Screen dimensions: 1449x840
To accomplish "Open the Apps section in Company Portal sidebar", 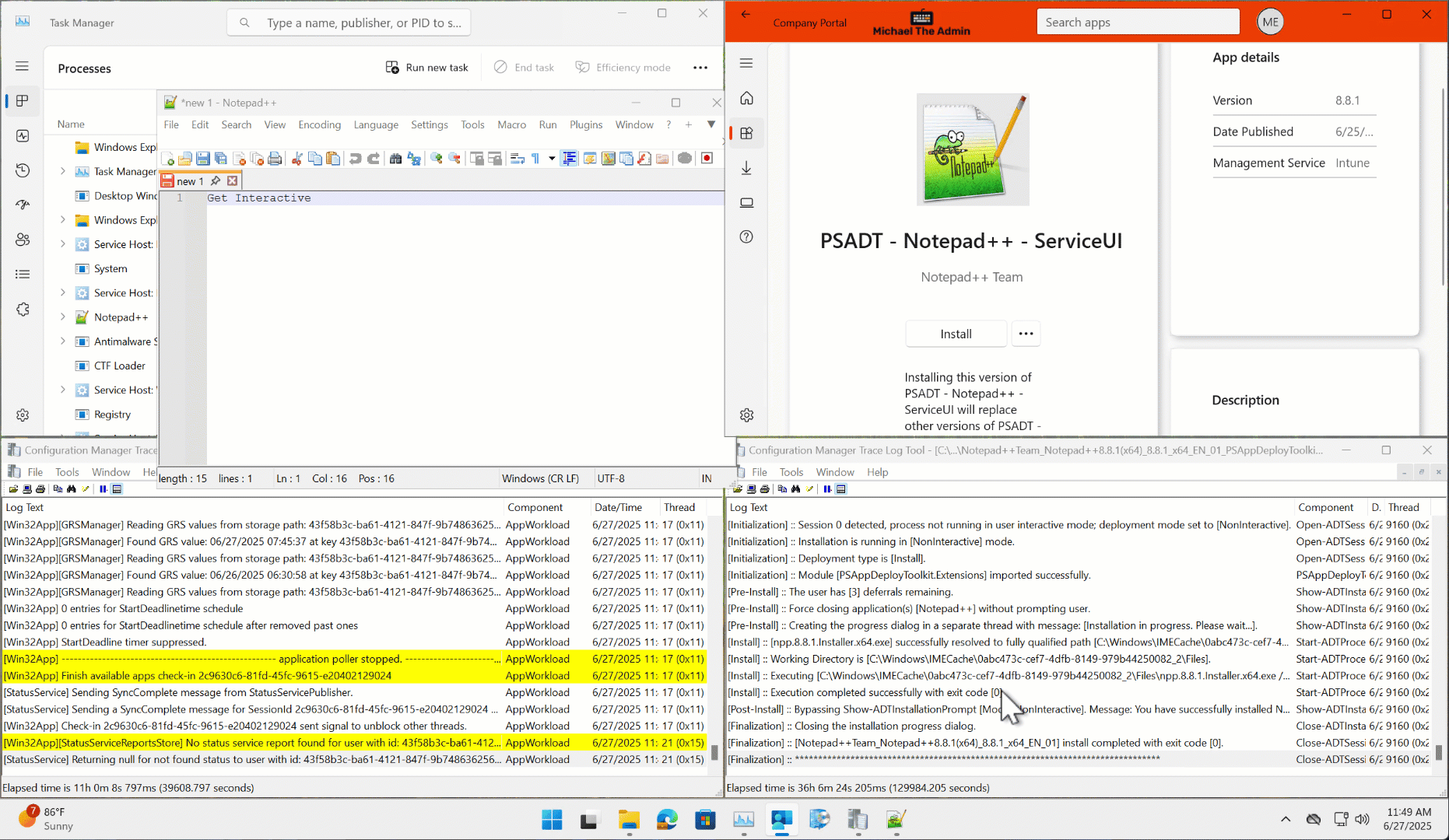I will click(x=746, y=133).
